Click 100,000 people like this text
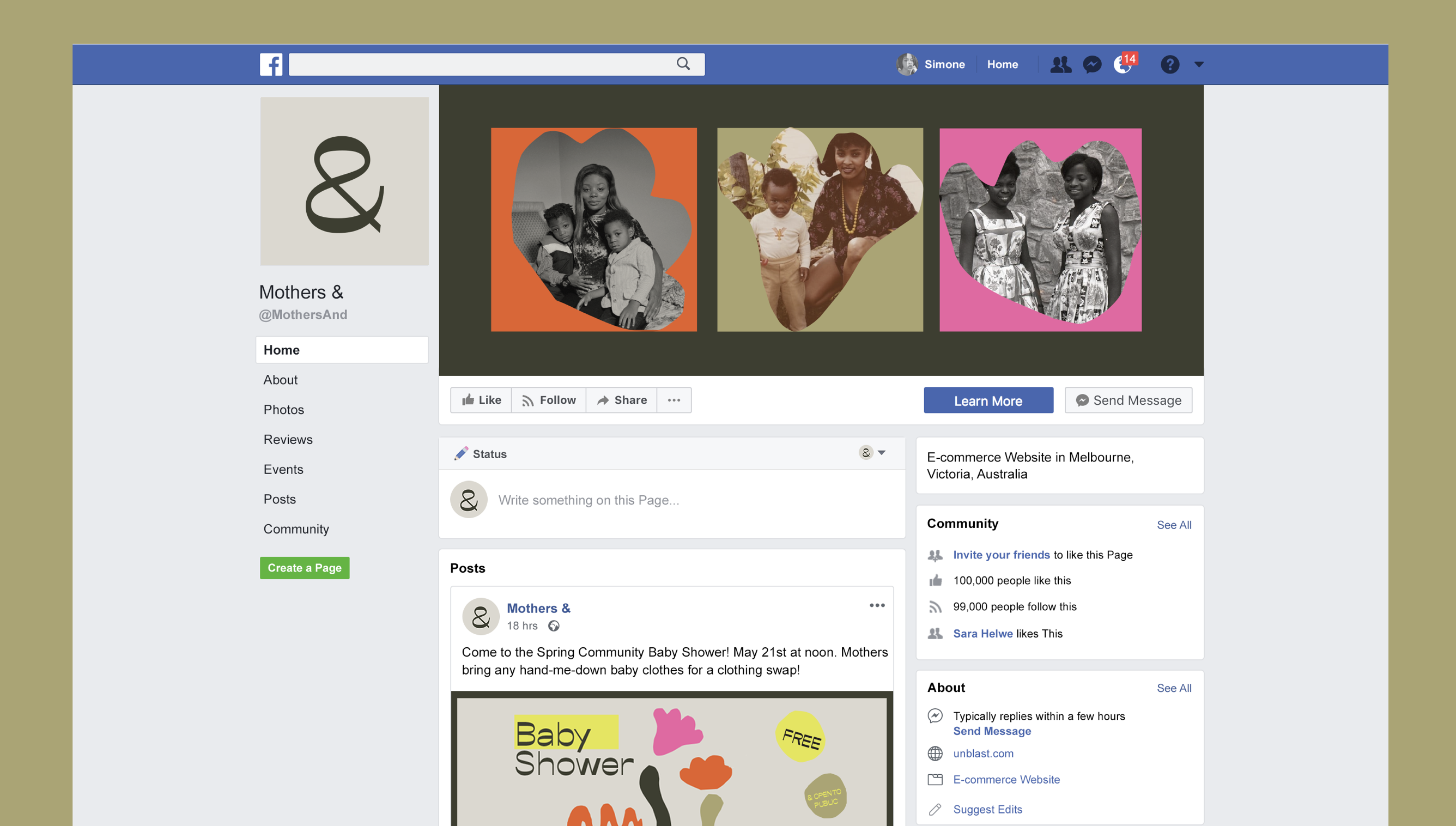Image resolution: width=1456 pixels, height=826 pixels. coord(1012,580)
